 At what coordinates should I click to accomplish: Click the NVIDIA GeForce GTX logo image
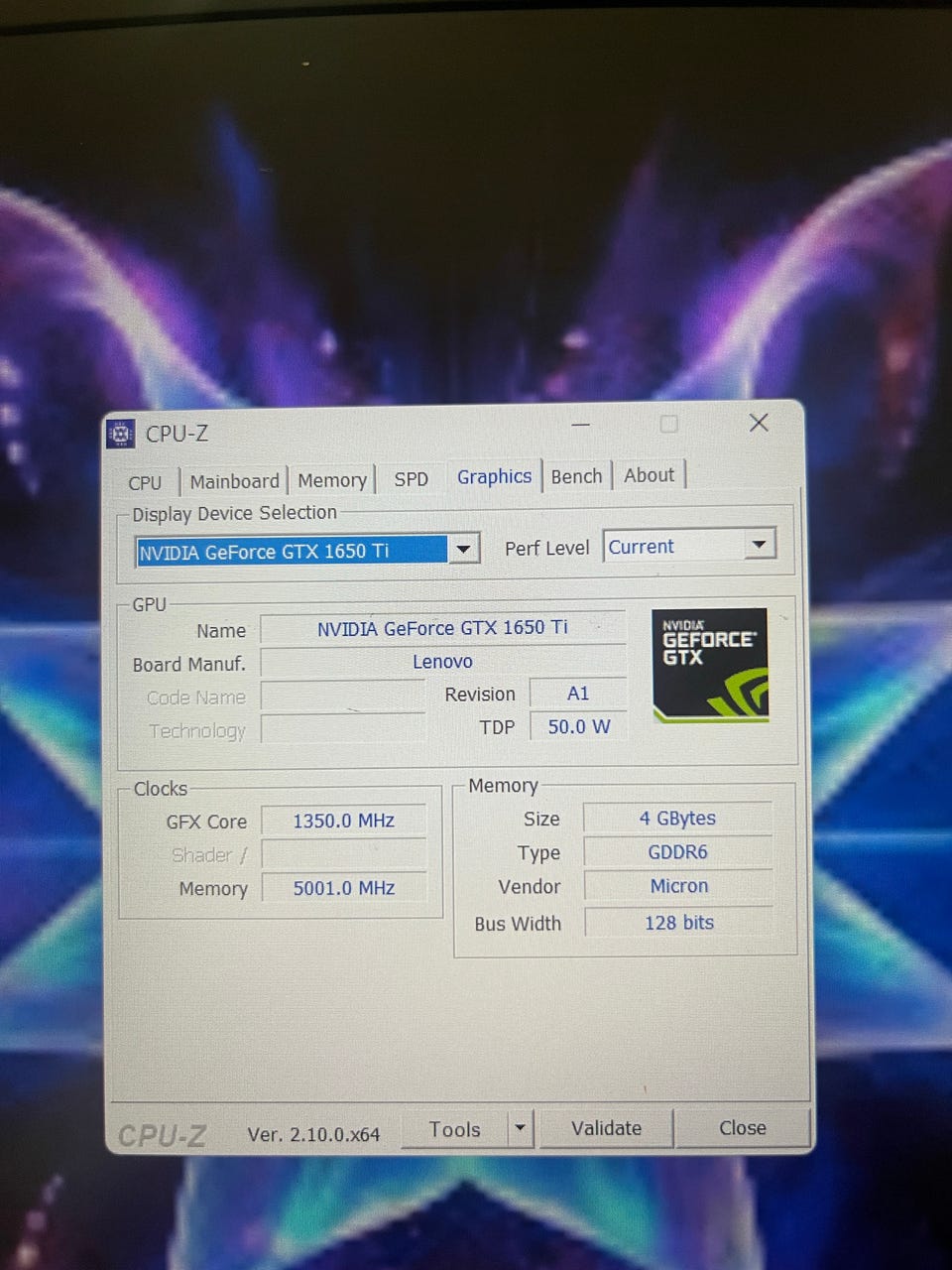pos(710,665)
